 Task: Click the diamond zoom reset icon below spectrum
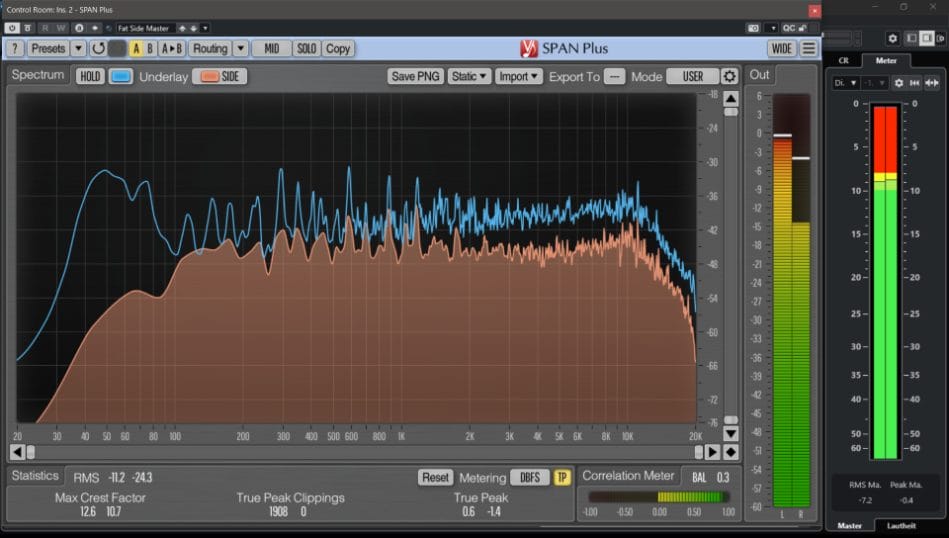731,452
